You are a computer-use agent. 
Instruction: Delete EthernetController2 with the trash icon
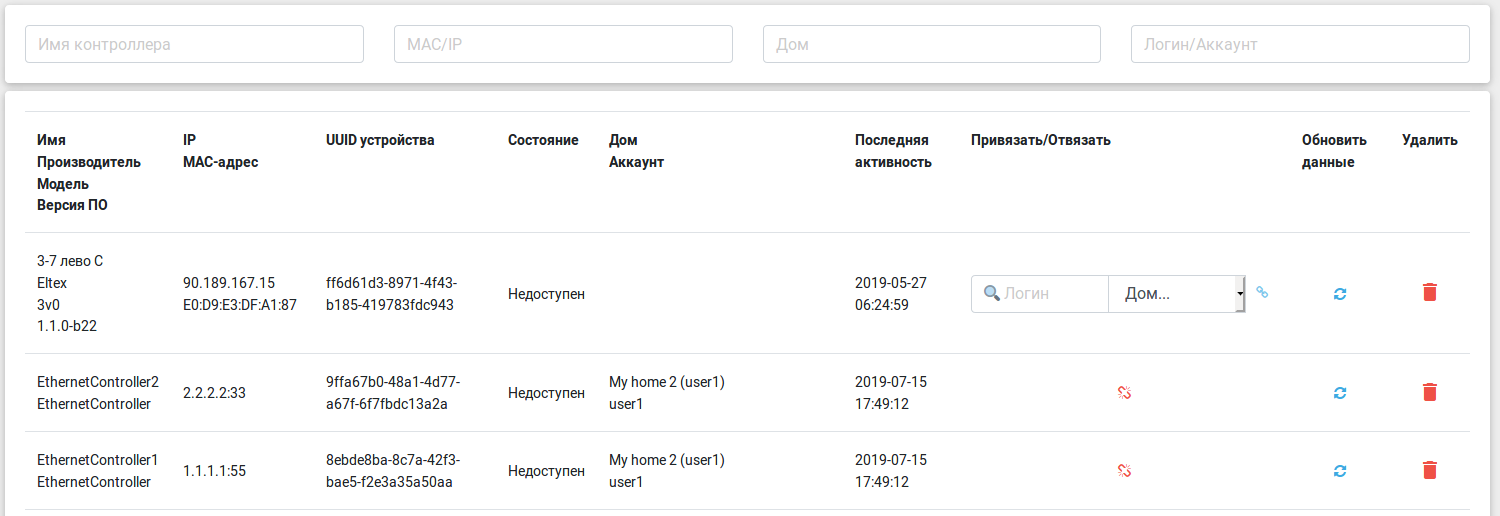click(x=1430, y=392)
